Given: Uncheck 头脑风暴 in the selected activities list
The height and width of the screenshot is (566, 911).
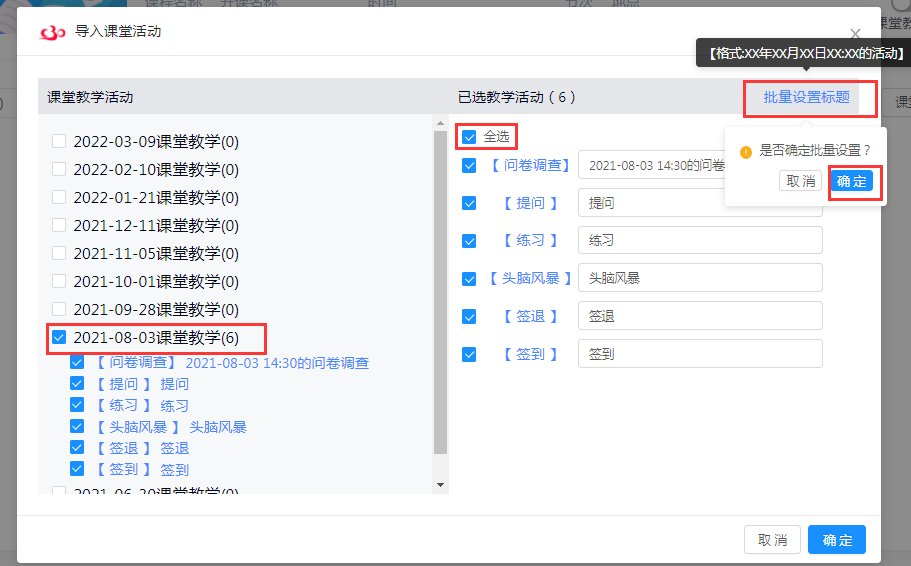Looking at the screenshot, I should (469, 279).
